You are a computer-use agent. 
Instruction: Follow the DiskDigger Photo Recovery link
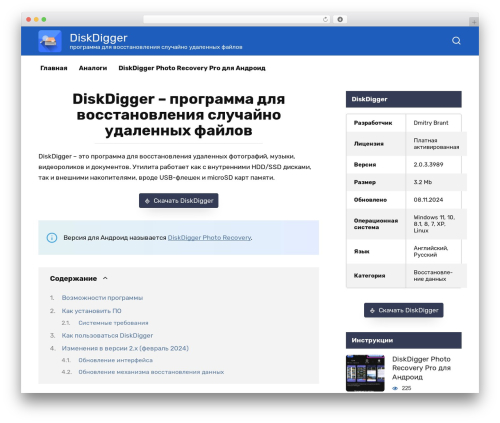pyautogui.click(x=209, y=238)
